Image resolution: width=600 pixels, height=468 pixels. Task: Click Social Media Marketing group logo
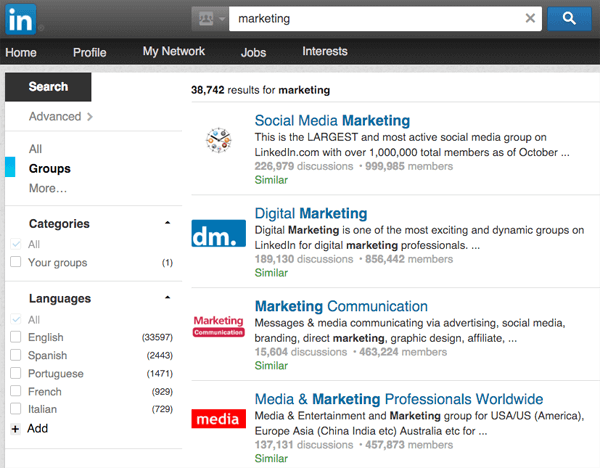pos(218,140)
